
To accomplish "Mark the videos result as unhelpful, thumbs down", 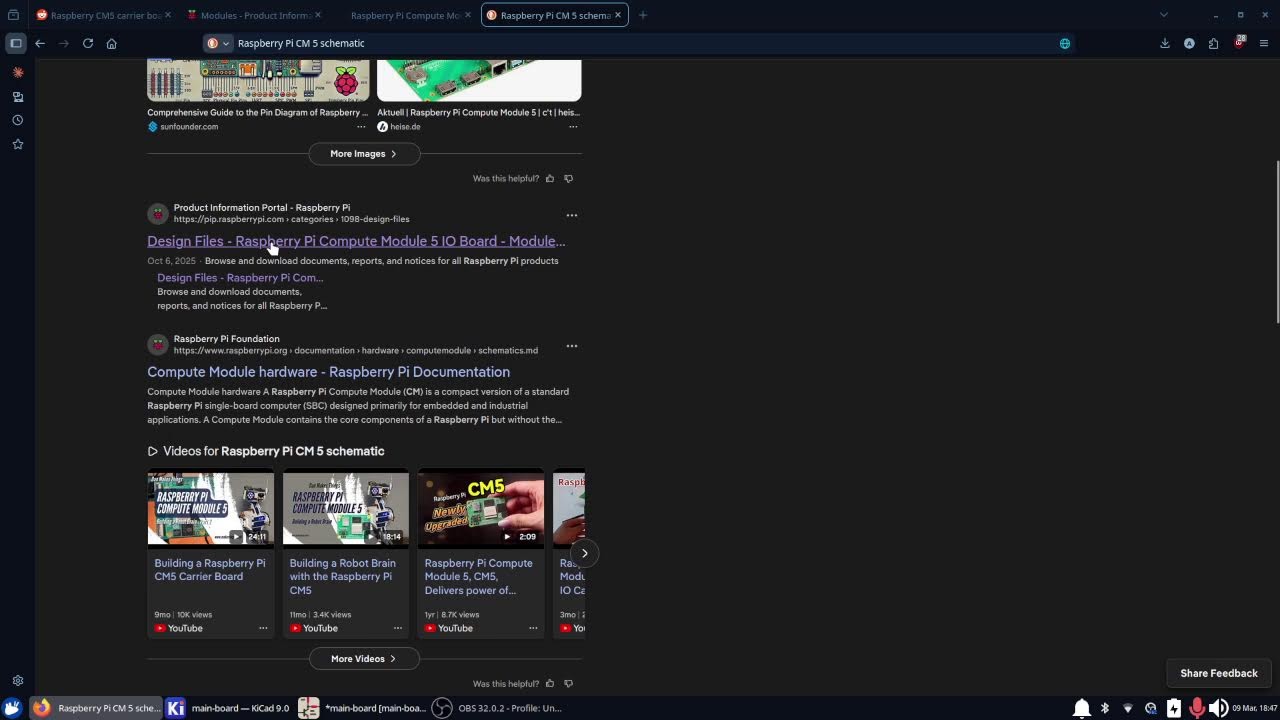I will click(569, 684).
